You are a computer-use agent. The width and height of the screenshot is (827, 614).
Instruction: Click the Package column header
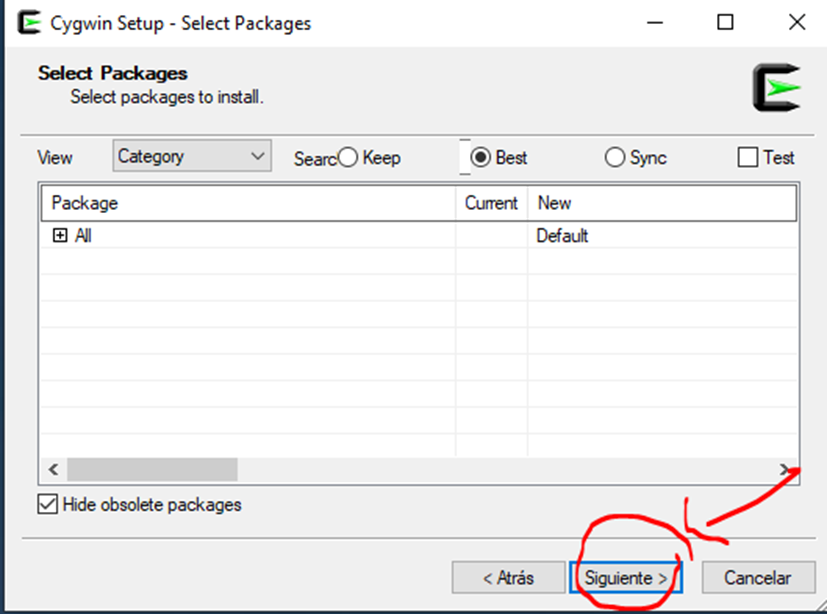[247, 203]
